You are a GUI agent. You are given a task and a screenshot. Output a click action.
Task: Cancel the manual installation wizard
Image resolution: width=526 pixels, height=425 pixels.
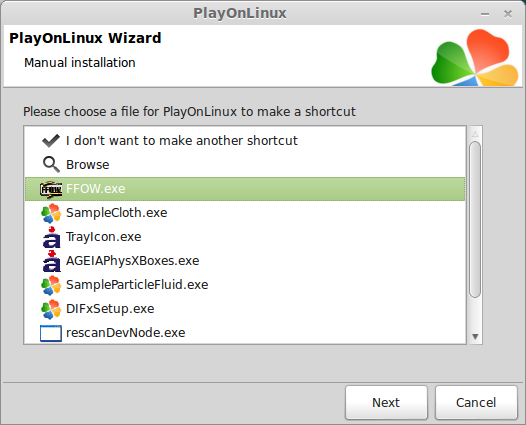click(476, 402)
